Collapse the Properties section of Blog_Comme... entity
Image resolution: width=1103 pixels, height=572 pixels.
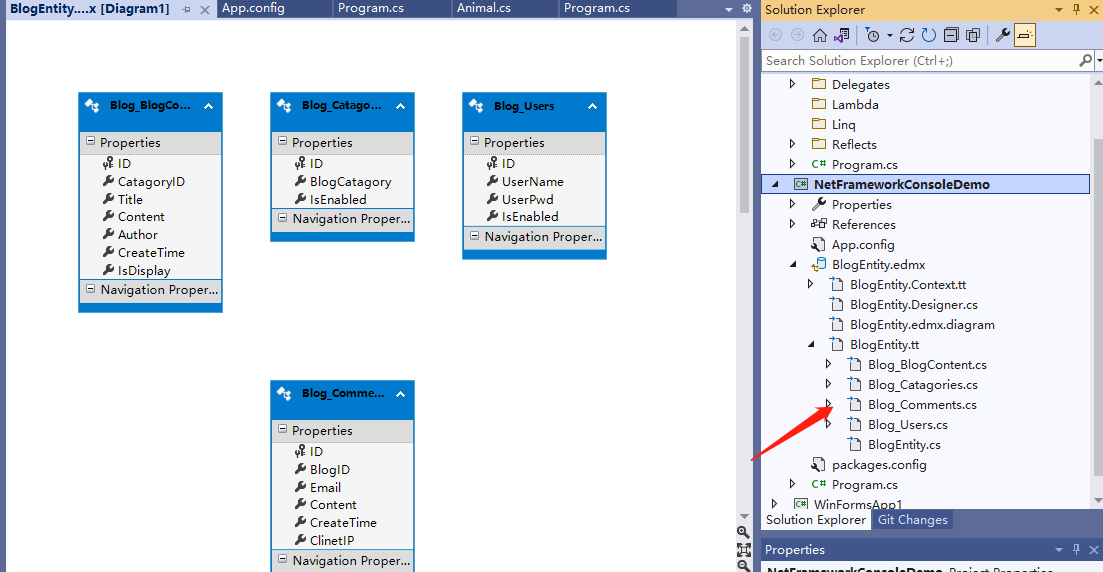282,429
